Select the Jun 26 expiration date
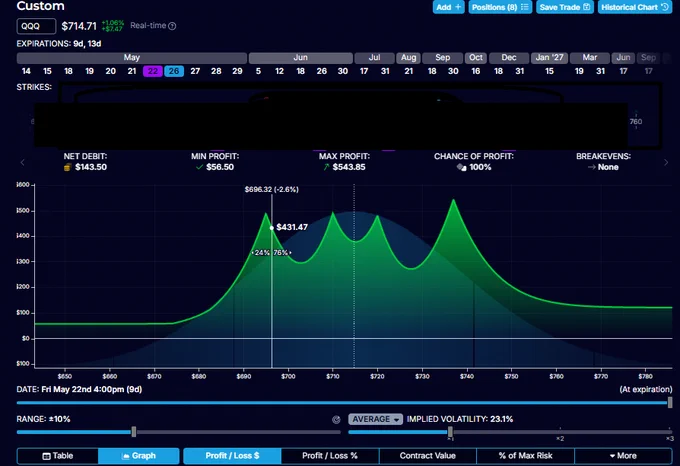 point(321,71)
